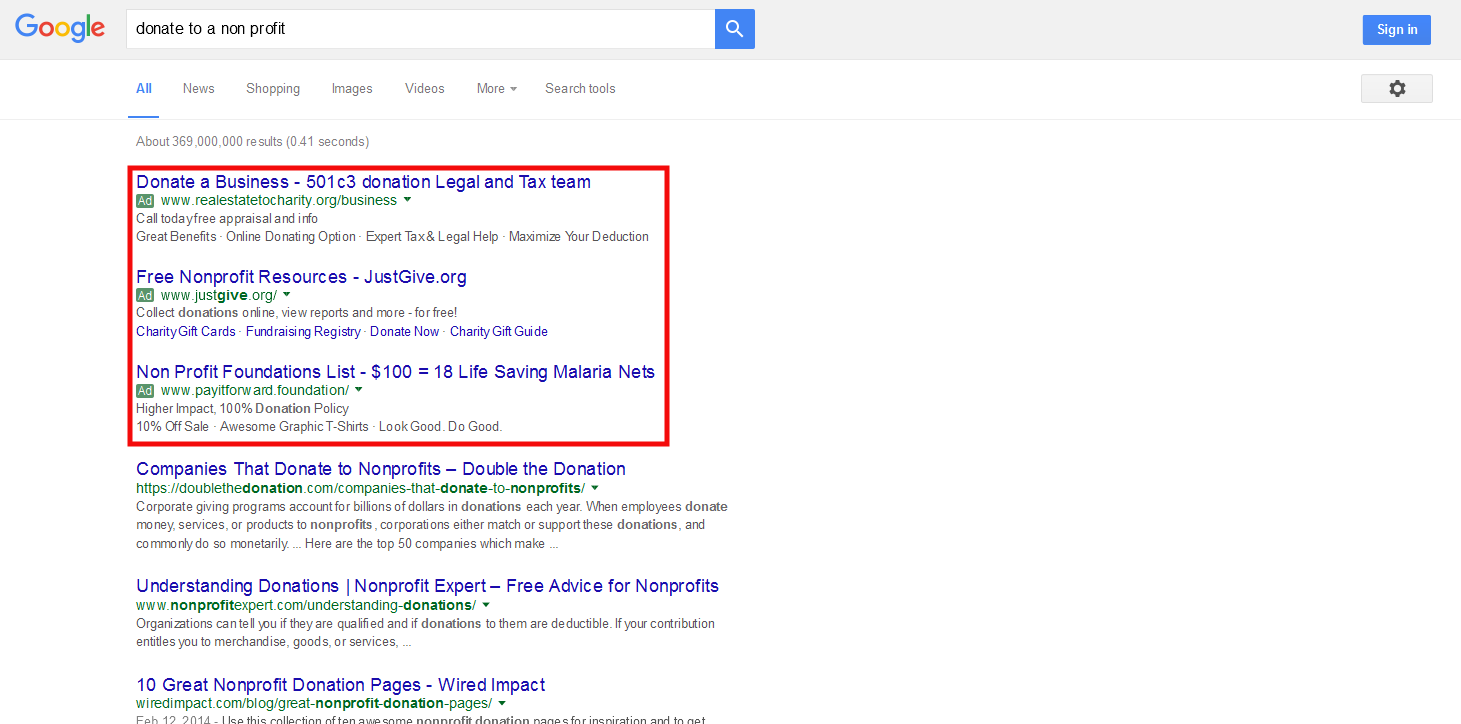Viewport: 1461px width, 724px height.
Task: Click the Google logo
Action: click(60, 29)
